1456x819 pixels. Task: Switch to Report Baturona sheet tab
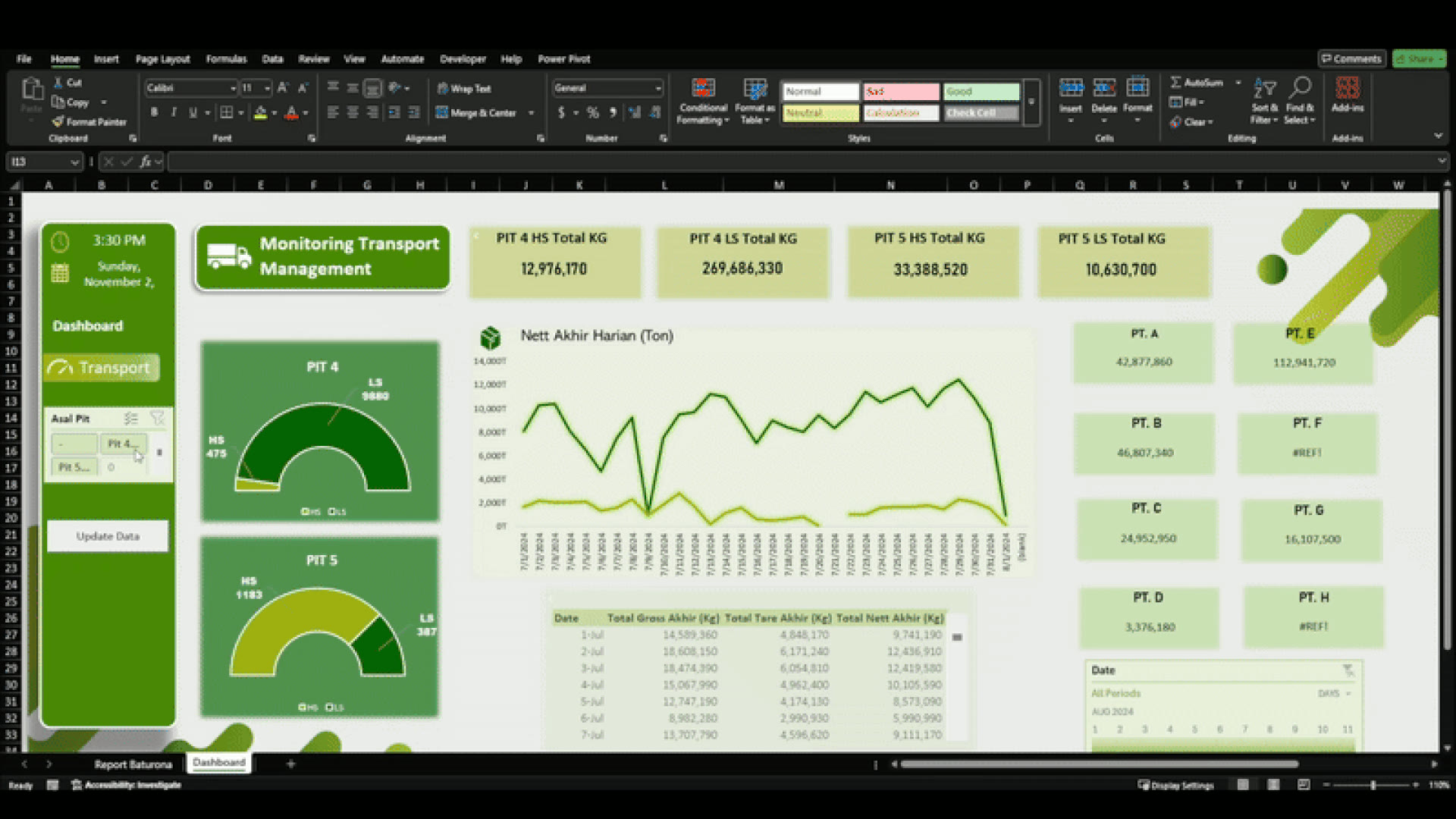coord(133,764)
